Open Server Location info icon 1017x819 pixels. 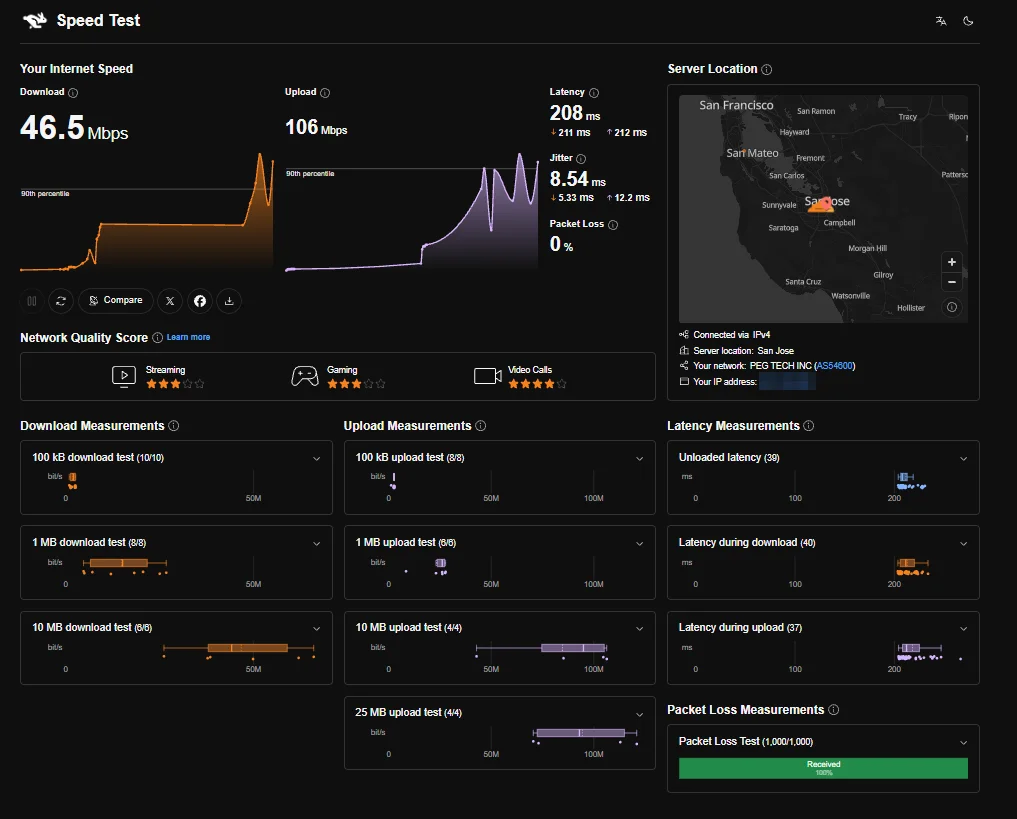[767, 69]
